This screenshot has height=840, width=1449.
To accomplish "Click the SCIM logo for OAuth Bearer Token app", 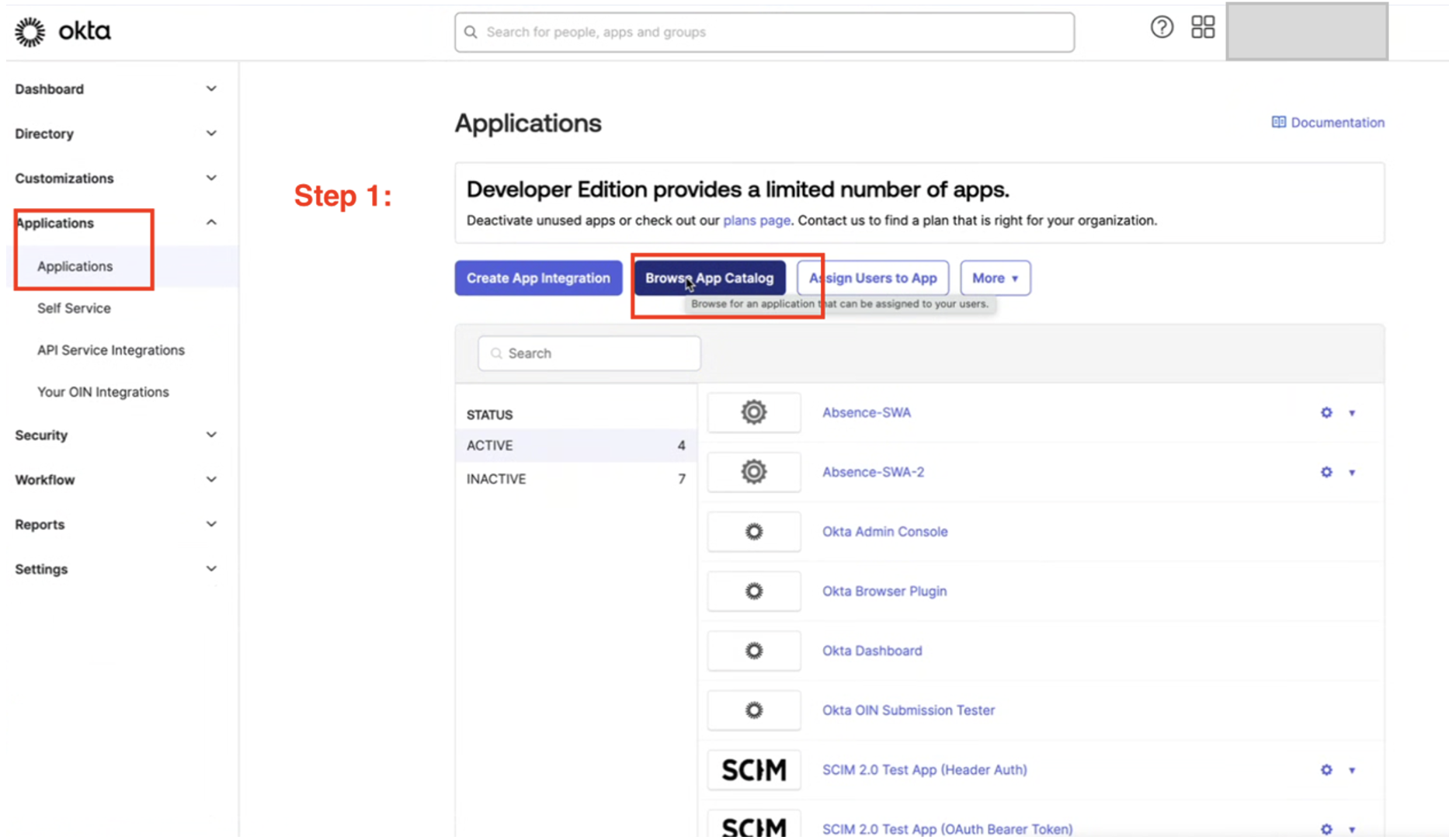I will 753,826.
